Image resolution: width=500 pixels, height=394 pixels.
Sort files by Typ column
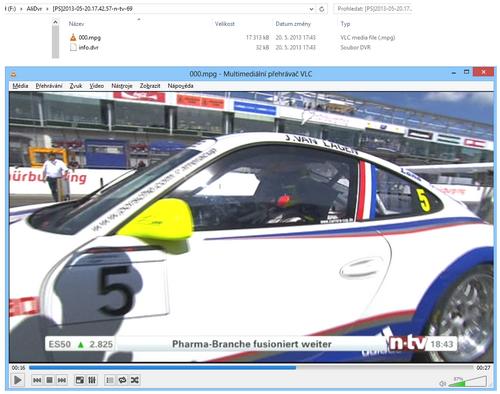click(345, 24)
